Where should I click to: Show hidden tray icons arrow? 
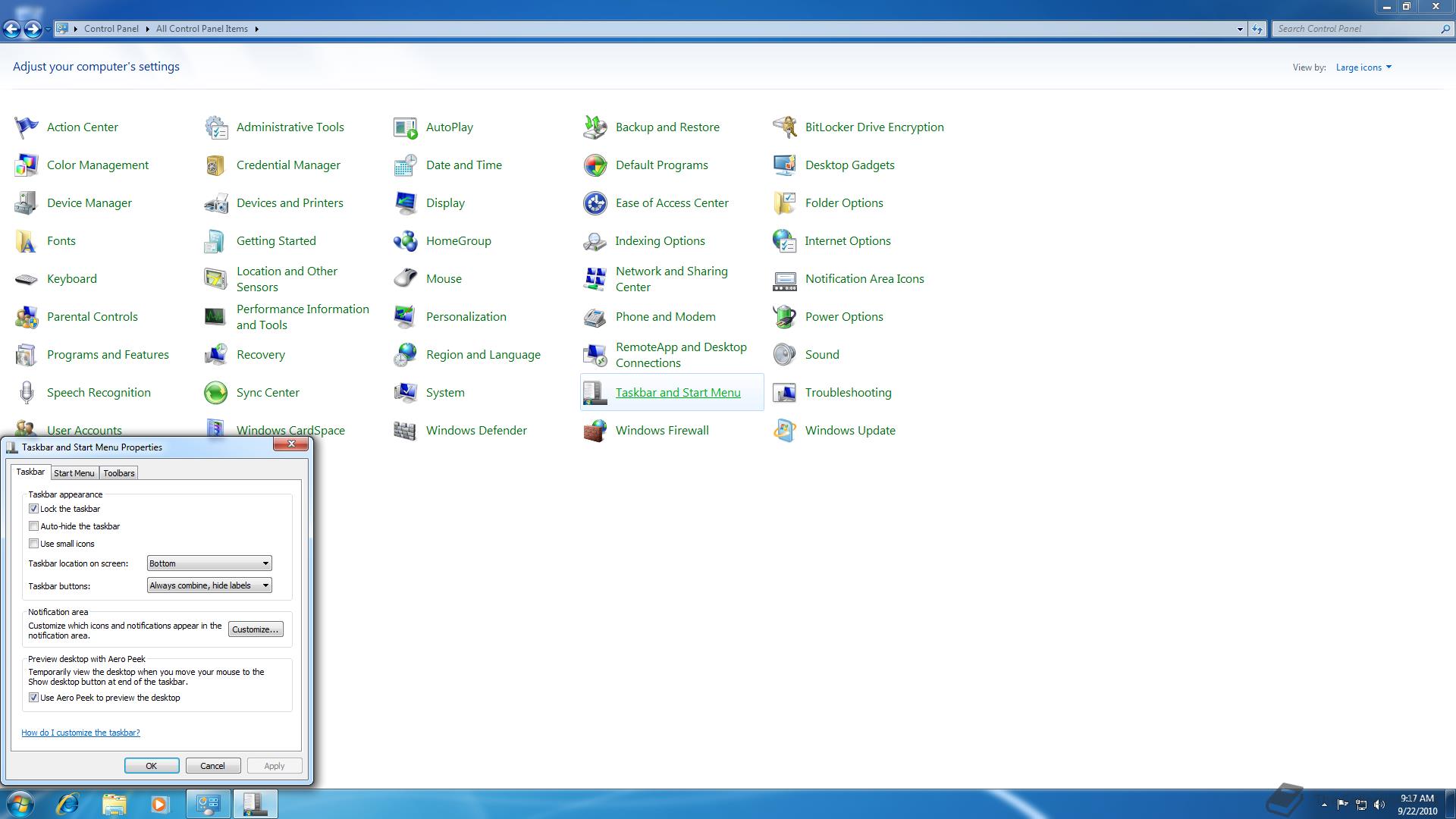point(1324,805)
